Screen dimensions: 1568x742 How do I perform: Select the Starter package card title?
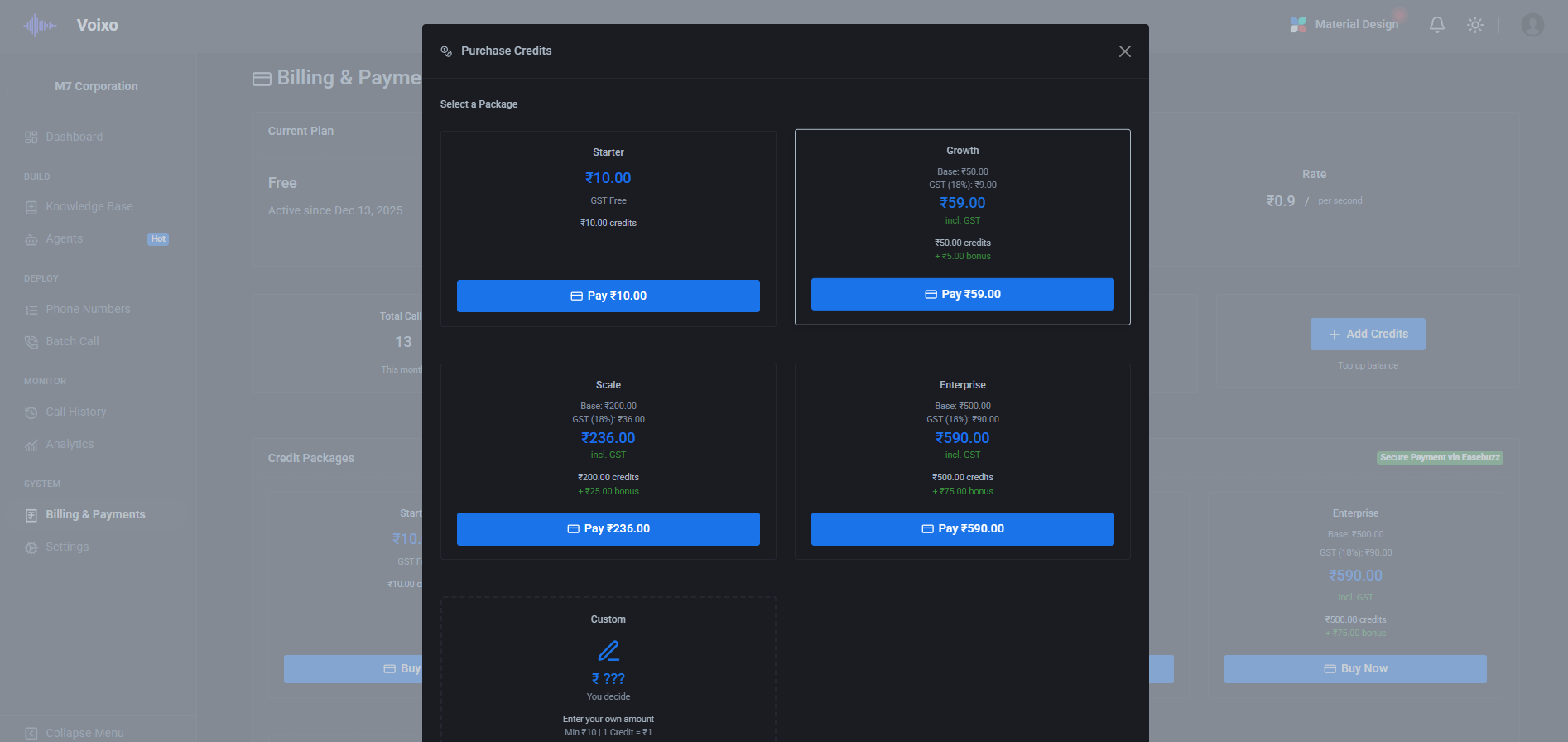click(608, 152)
